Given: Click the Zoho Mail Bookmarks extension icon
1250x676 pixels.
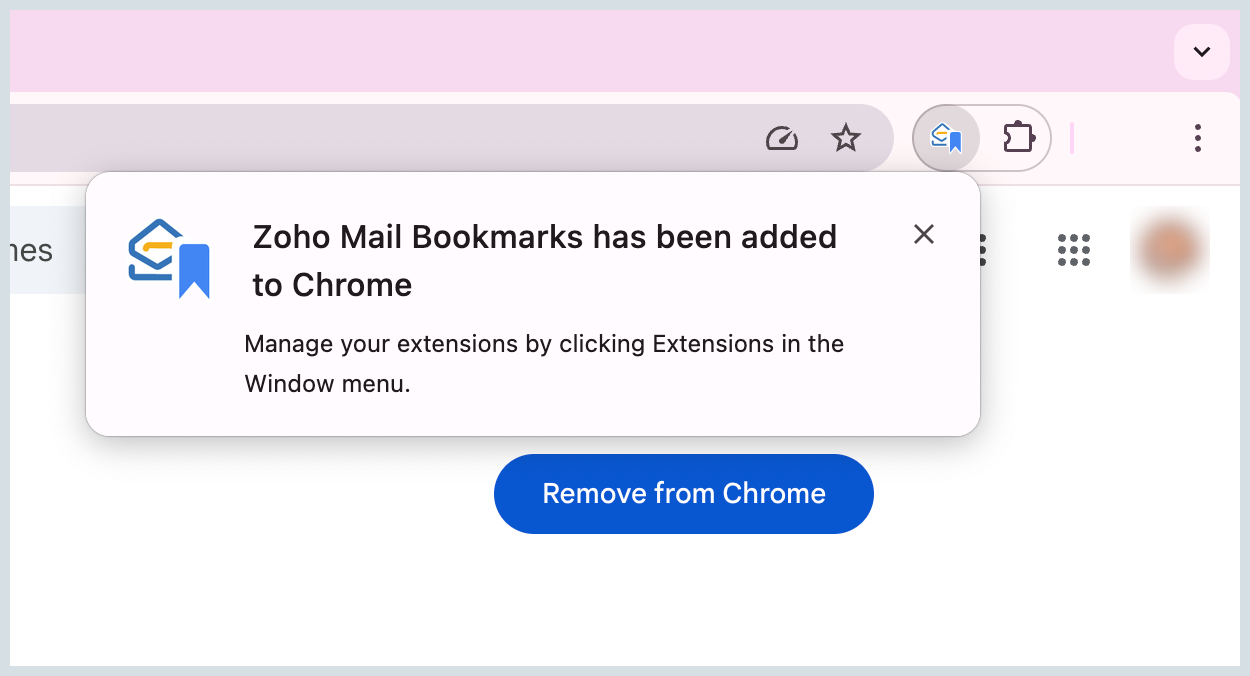Looking at the screenshot, I should [946, 138].
